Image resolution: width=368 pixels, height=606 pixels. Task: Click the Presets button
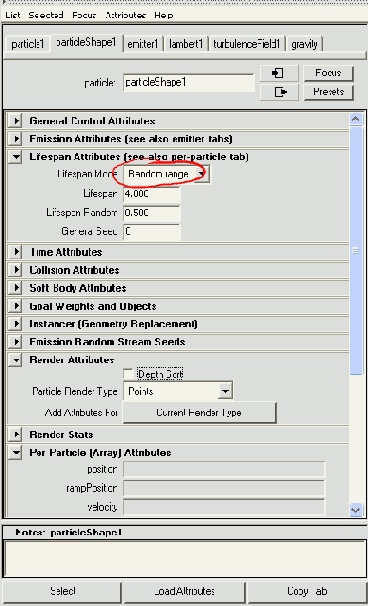(329, 92)
